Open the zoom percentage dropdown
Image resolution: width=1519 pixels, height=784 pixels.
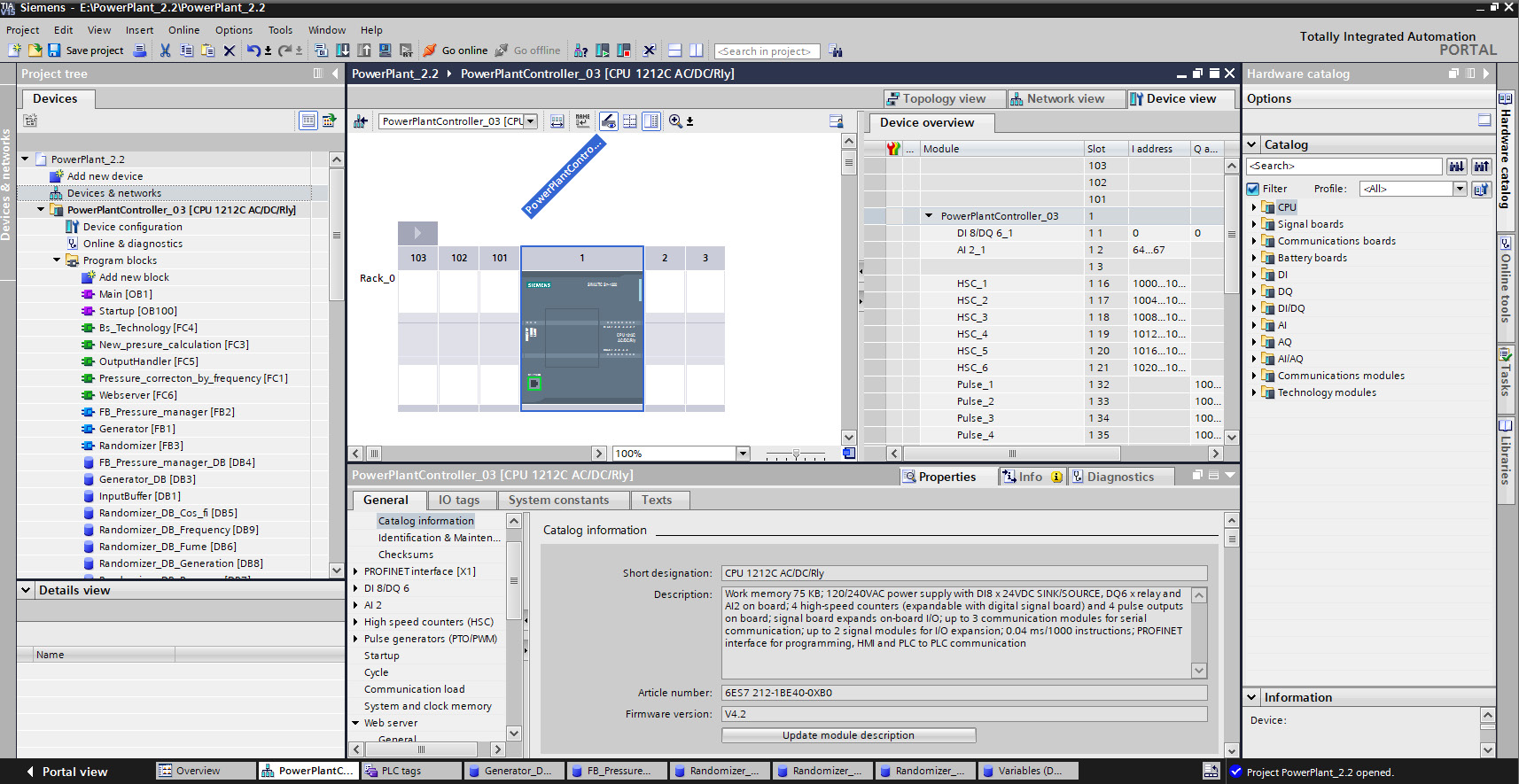tap(743, 454)
